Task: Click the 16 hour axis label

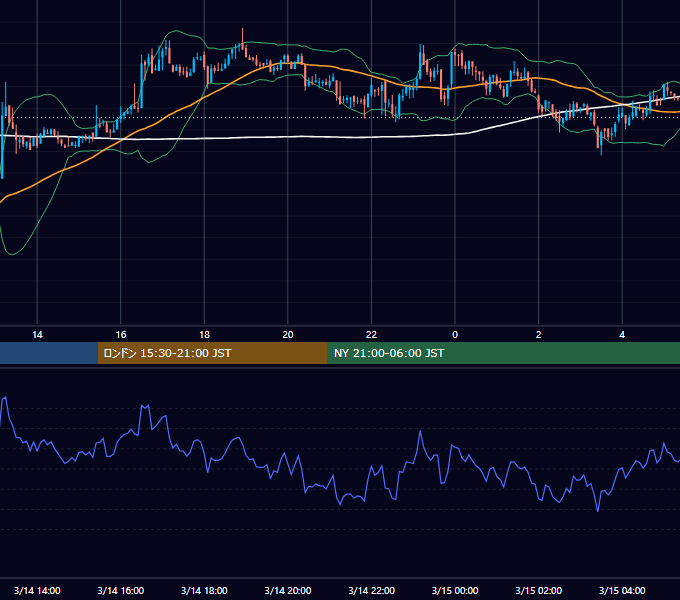Action: pyautogui.click(x=121, y=335)
